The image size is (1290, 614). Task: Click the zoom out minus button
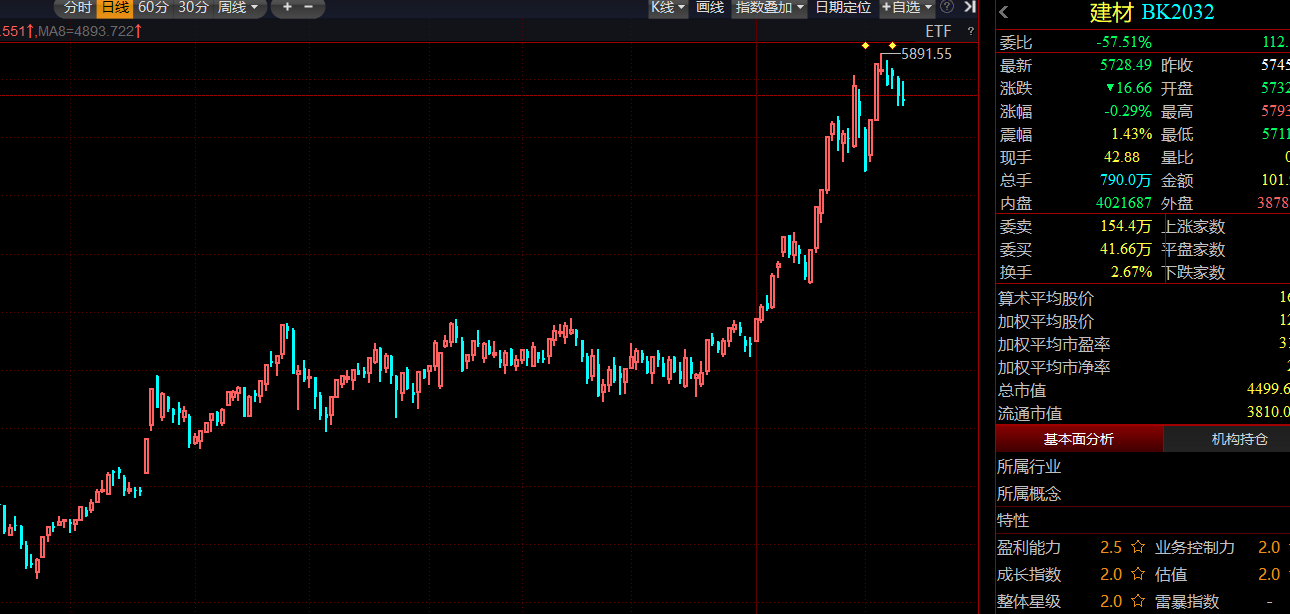[308, 7]
